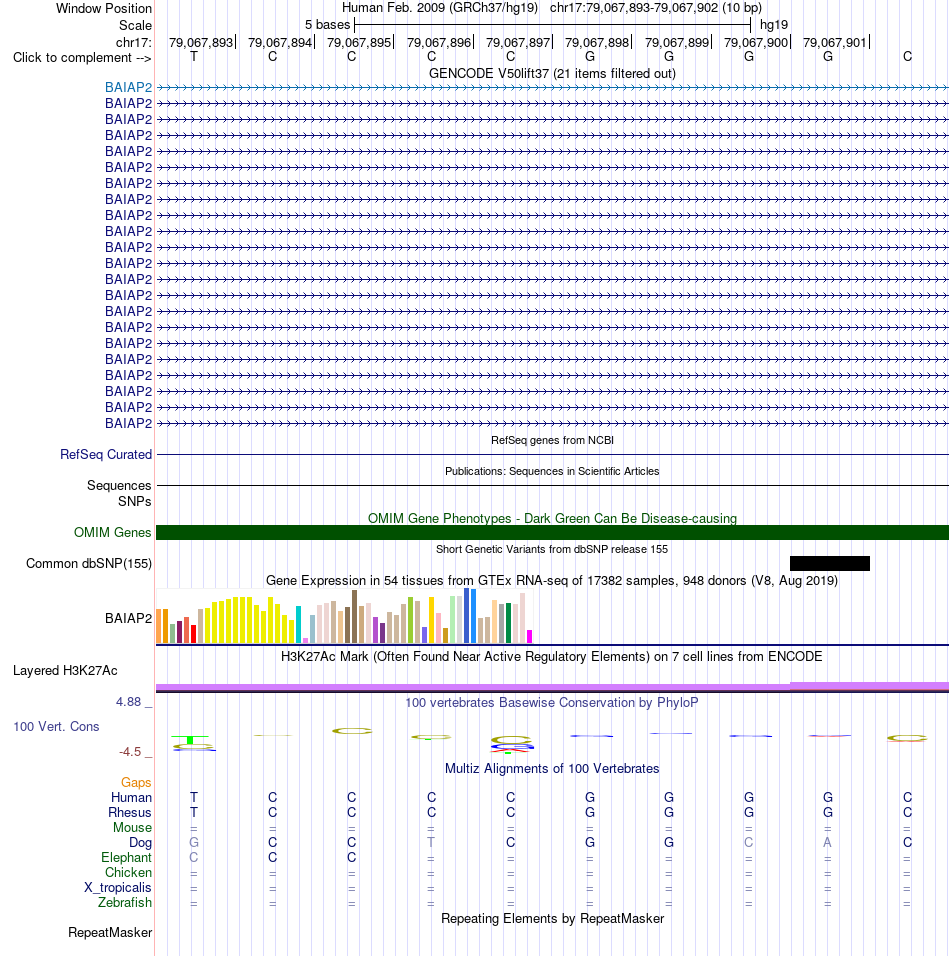Click the OMIM Genes track label
The height and width of the screenshot is (956, 950).
click(112, 532)
